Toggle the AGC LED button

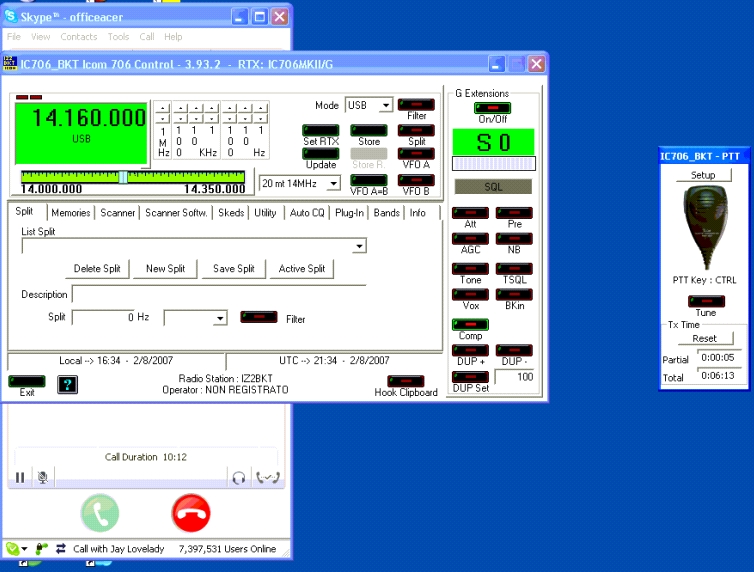click(470, 238)
